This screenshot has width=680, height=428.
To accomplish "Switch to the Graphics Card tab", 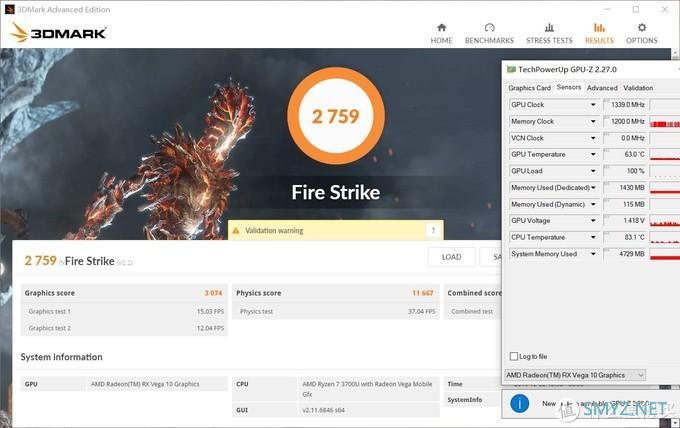I will [x=529, y=88].
